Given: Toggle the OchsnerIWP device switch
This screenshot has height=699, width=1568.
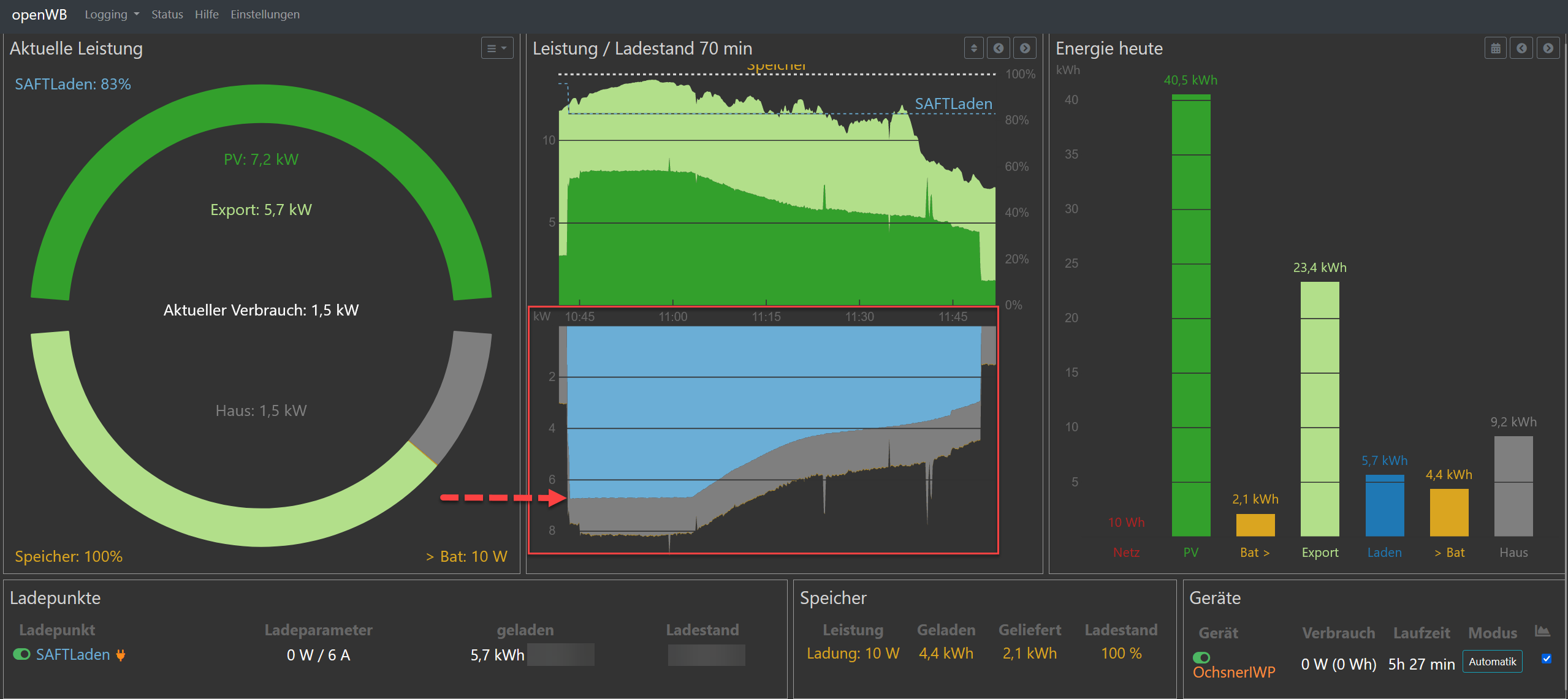Looking at the screenshot, I should click(1201, 657).
